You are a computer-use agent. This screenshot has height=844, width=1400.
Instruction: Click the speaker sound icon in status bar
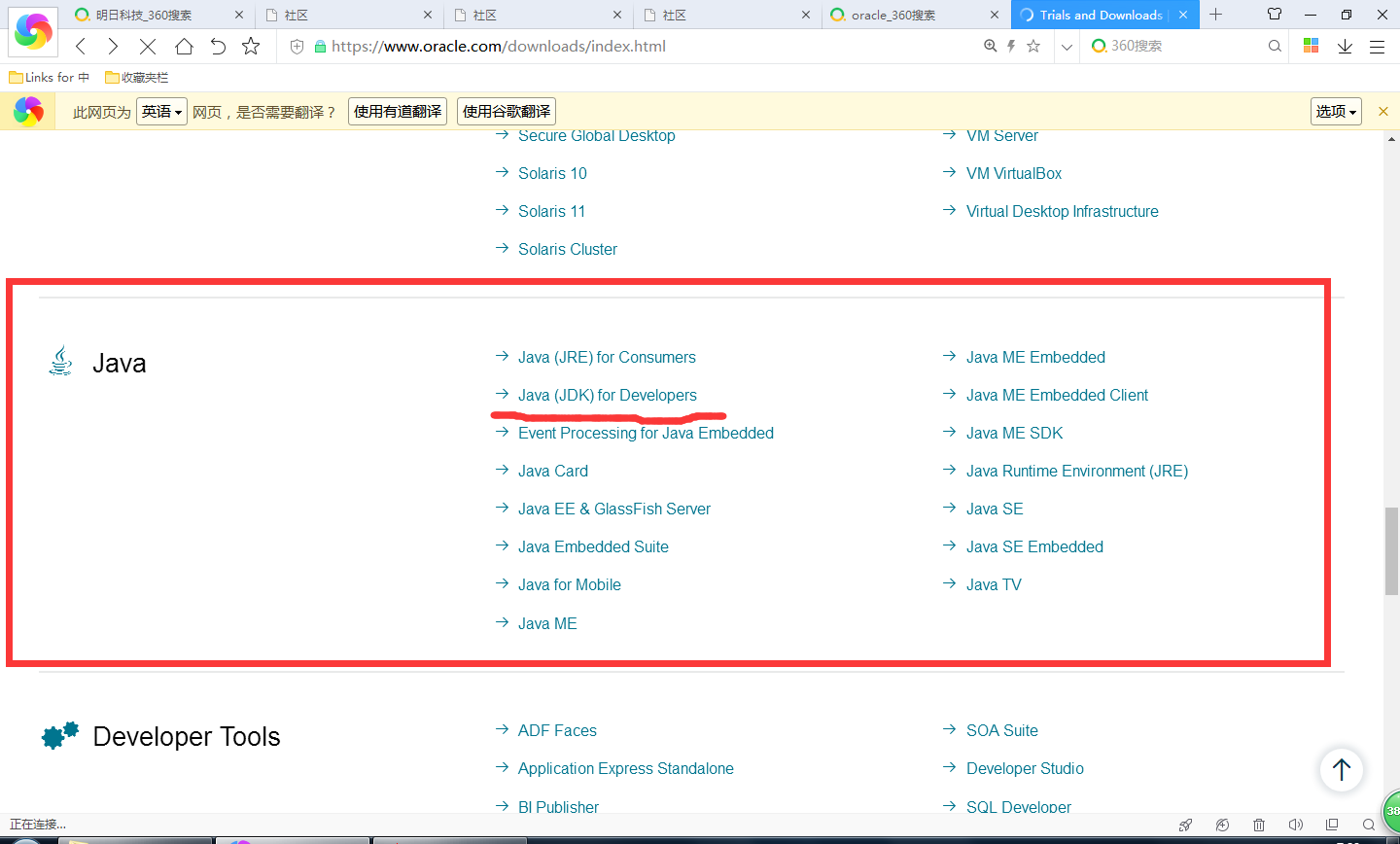point(1295,825)
